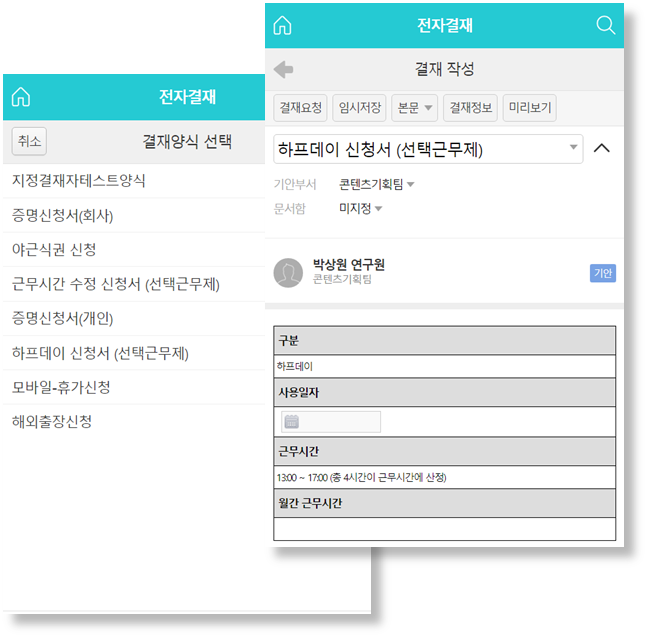Viewport: 648px width, 638px height.
Task: Open search magnifier icon
Action: point(606,25)
